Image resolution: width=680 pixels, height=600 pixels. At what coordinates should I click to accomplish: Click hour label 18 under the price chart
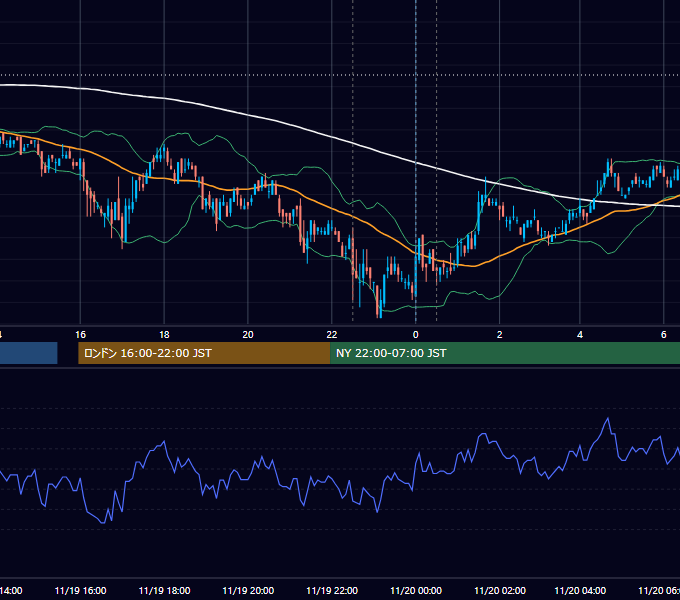click(164, 335)
